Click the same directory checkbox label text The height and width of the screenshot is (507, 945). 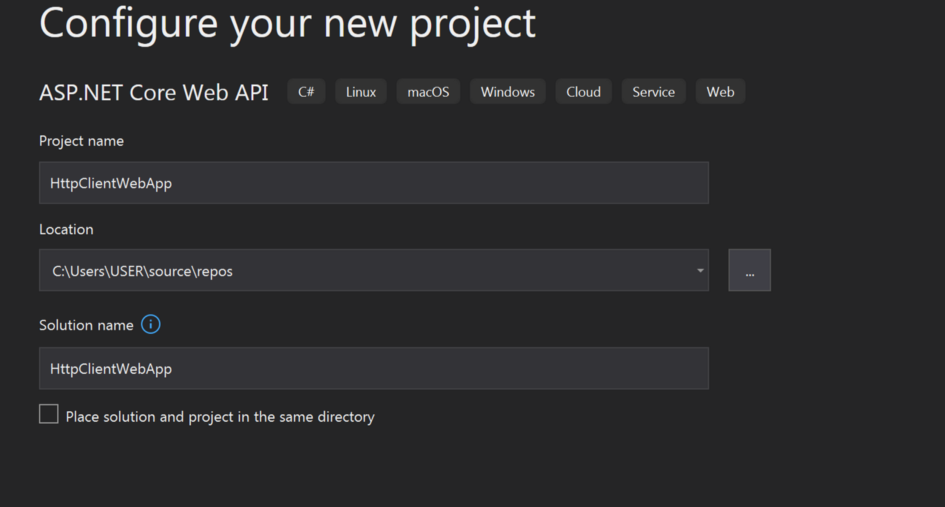pos(220,417)
